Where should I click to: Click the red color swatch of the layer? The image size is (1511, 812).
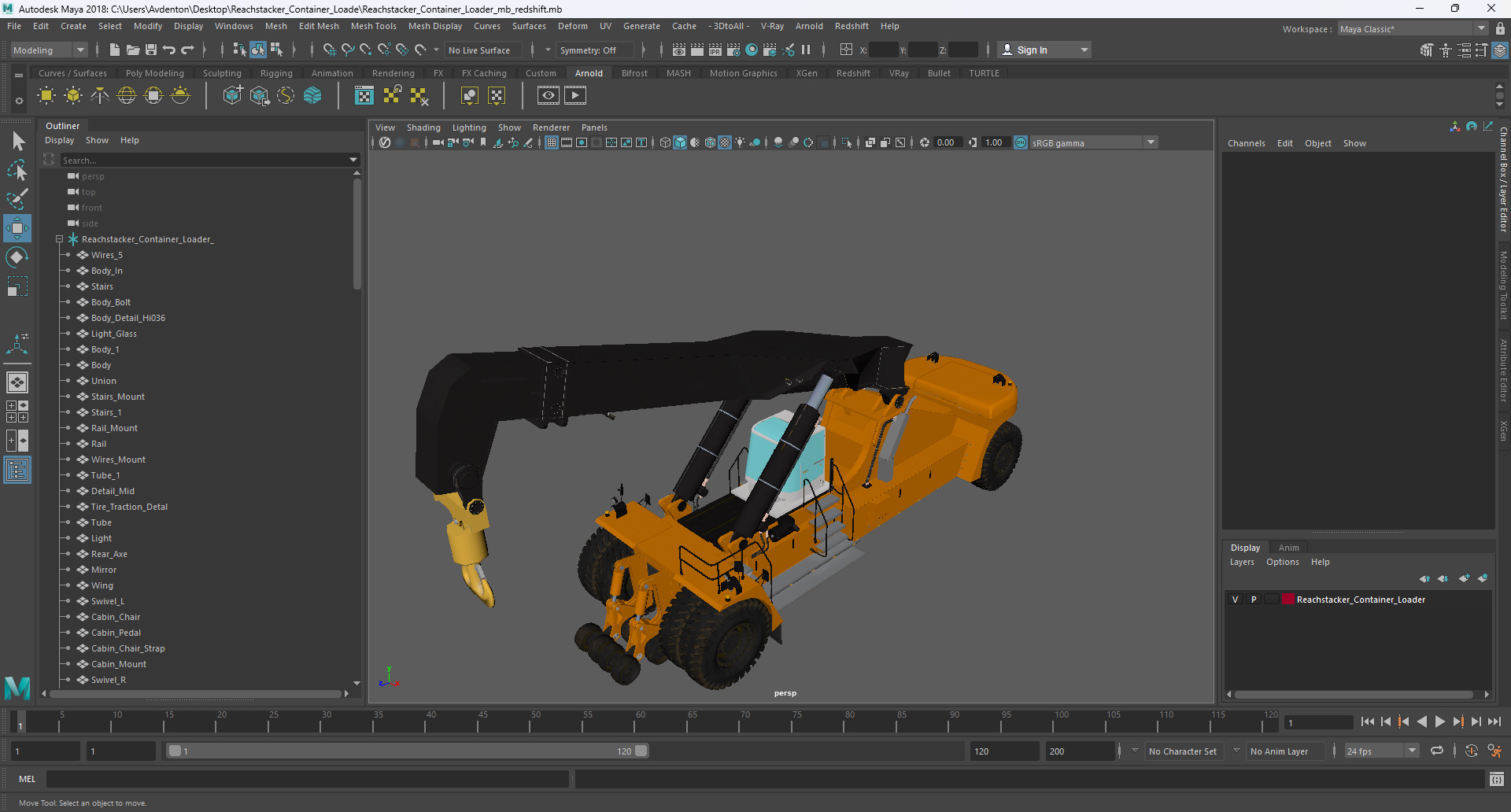[x=1288, y=600]
